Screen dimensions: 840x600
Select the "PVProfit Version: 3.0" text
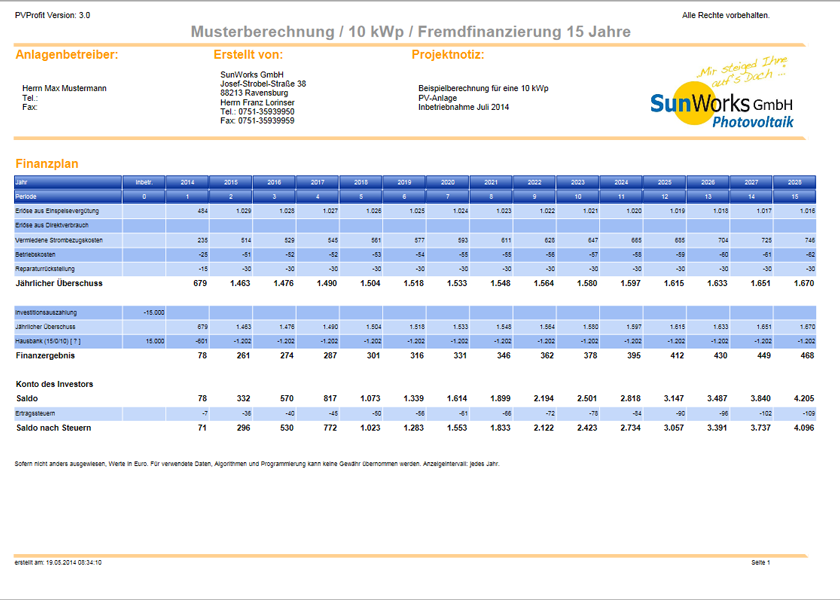click(x=52, y=16)
